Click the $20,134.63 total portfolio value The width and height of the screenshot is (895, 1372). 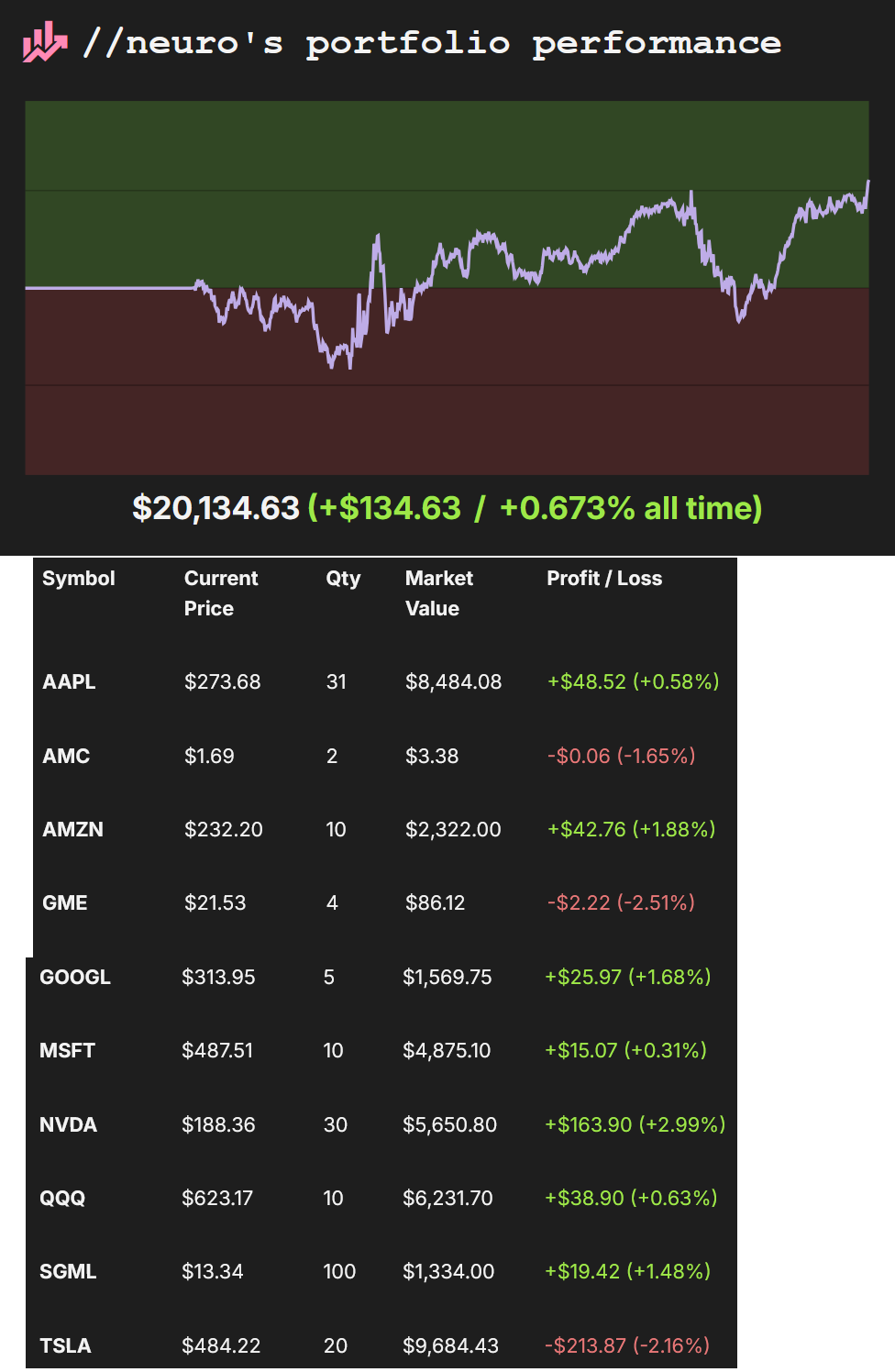[215, 508]
